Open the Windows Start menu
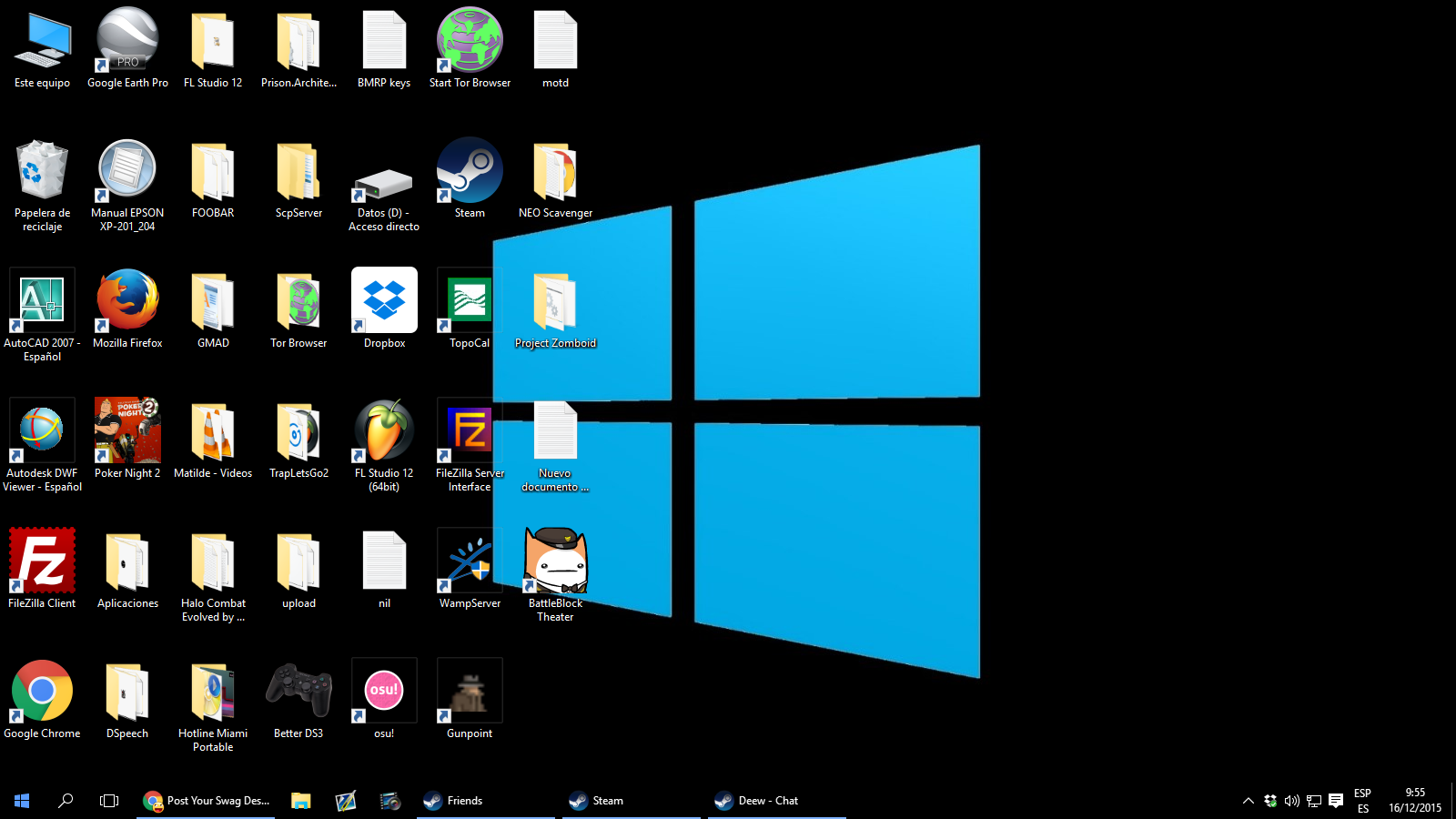 [x=22, y=801]
